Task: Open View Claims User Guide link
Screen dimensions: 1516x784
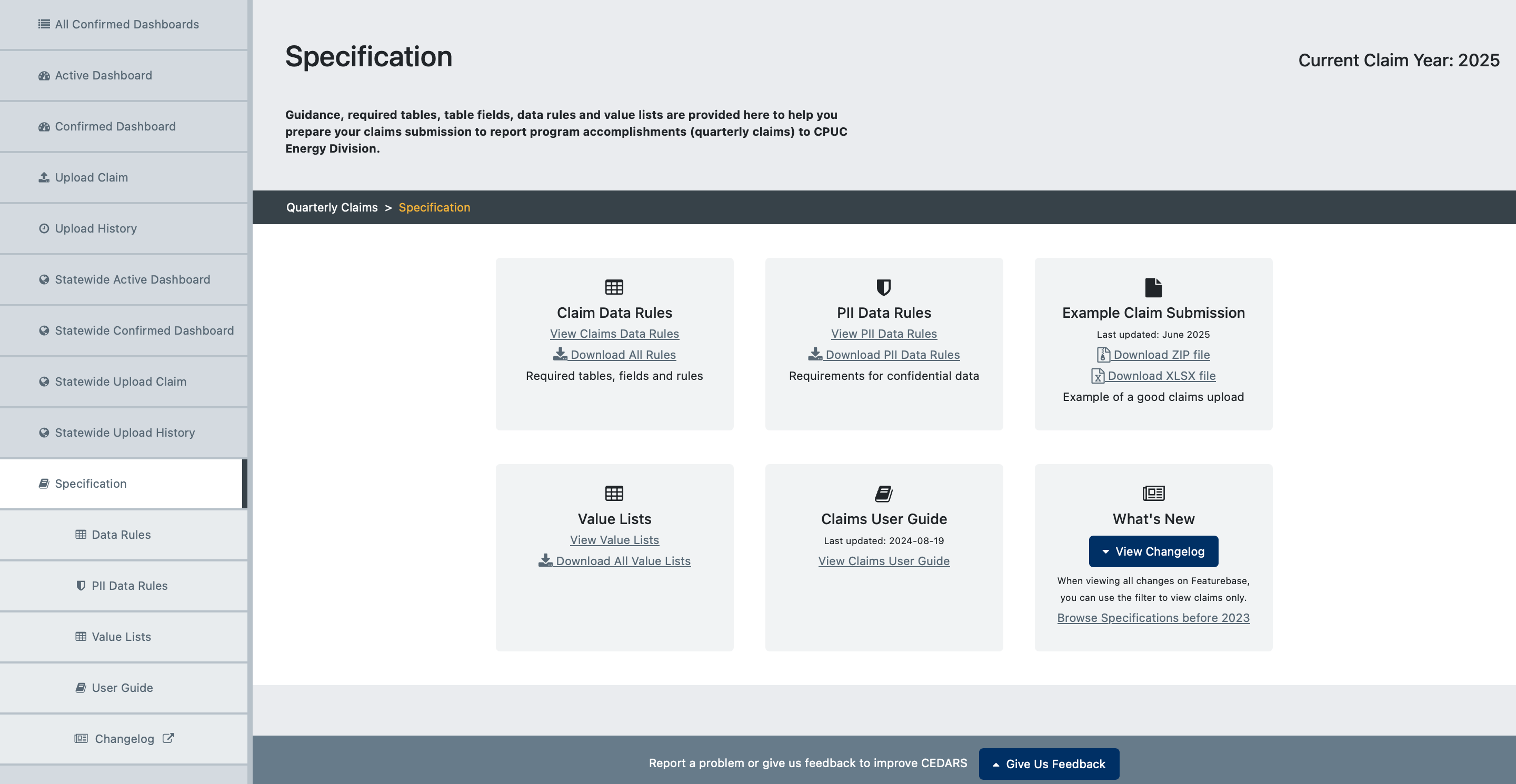Action: coord(883,561)
